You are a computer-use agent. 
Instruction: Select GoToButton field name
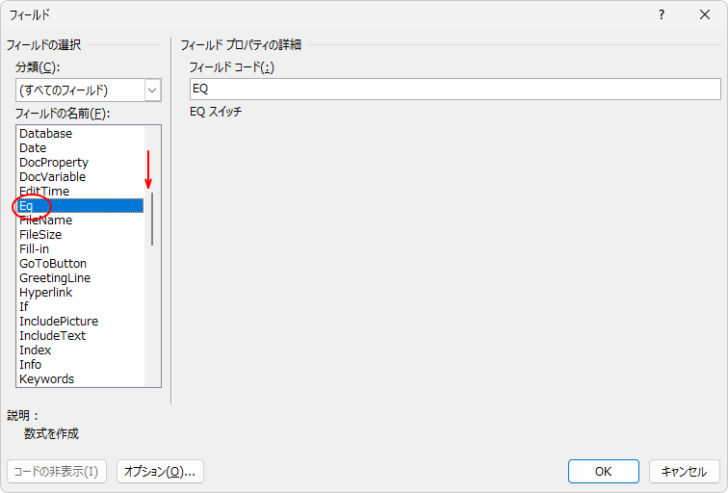click(80, 264)
